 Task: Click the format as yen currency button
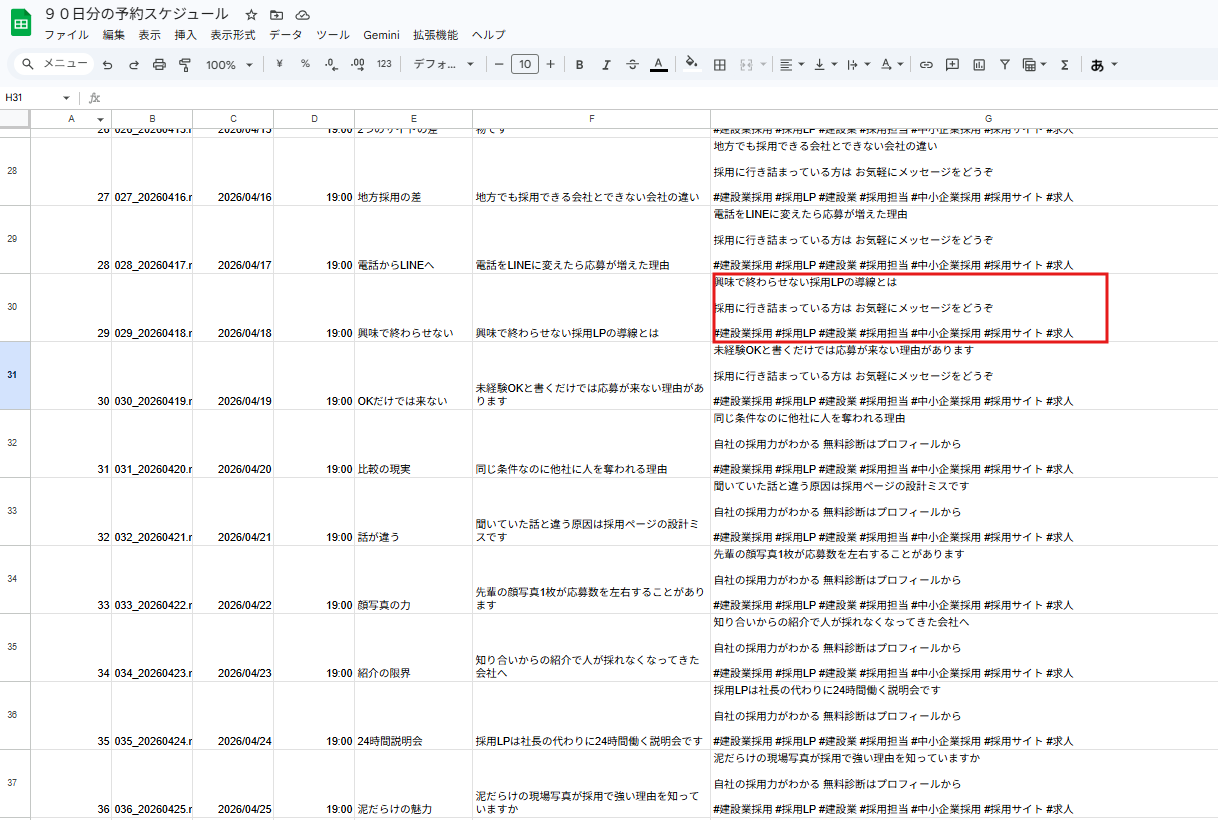click(x=279, y=64)
